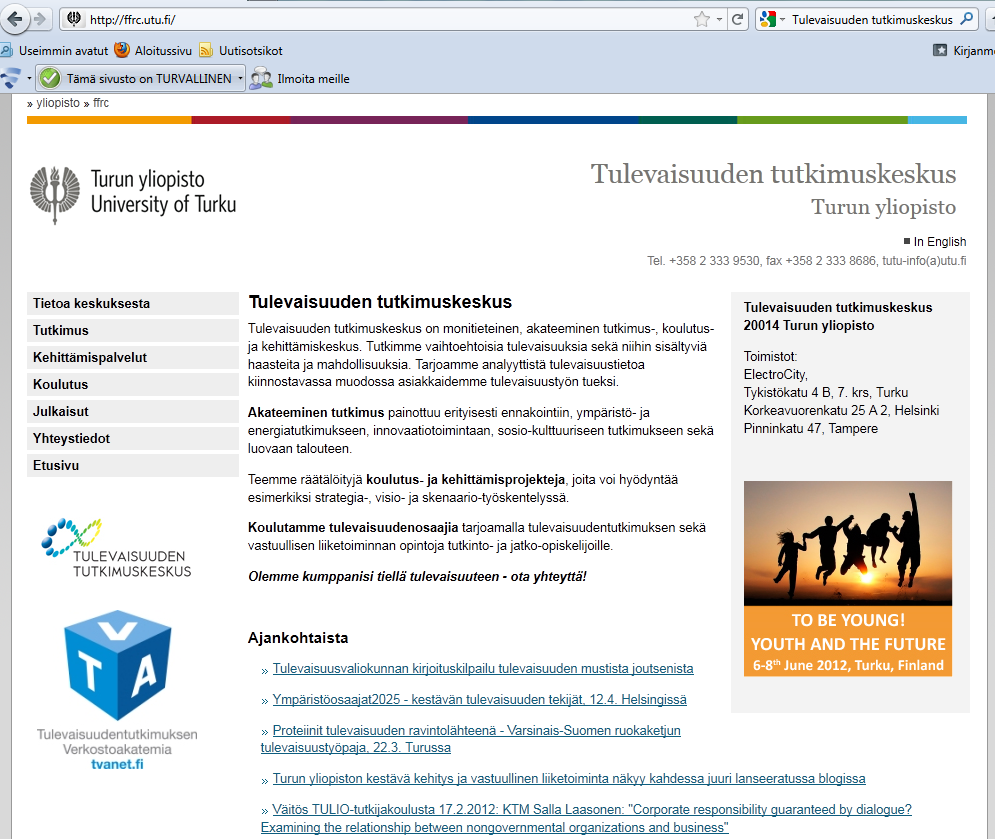Click the Aloitussivu Firefox icon bookmark
The width and height of the screenshot is (995, 839).
coord(122,50)
